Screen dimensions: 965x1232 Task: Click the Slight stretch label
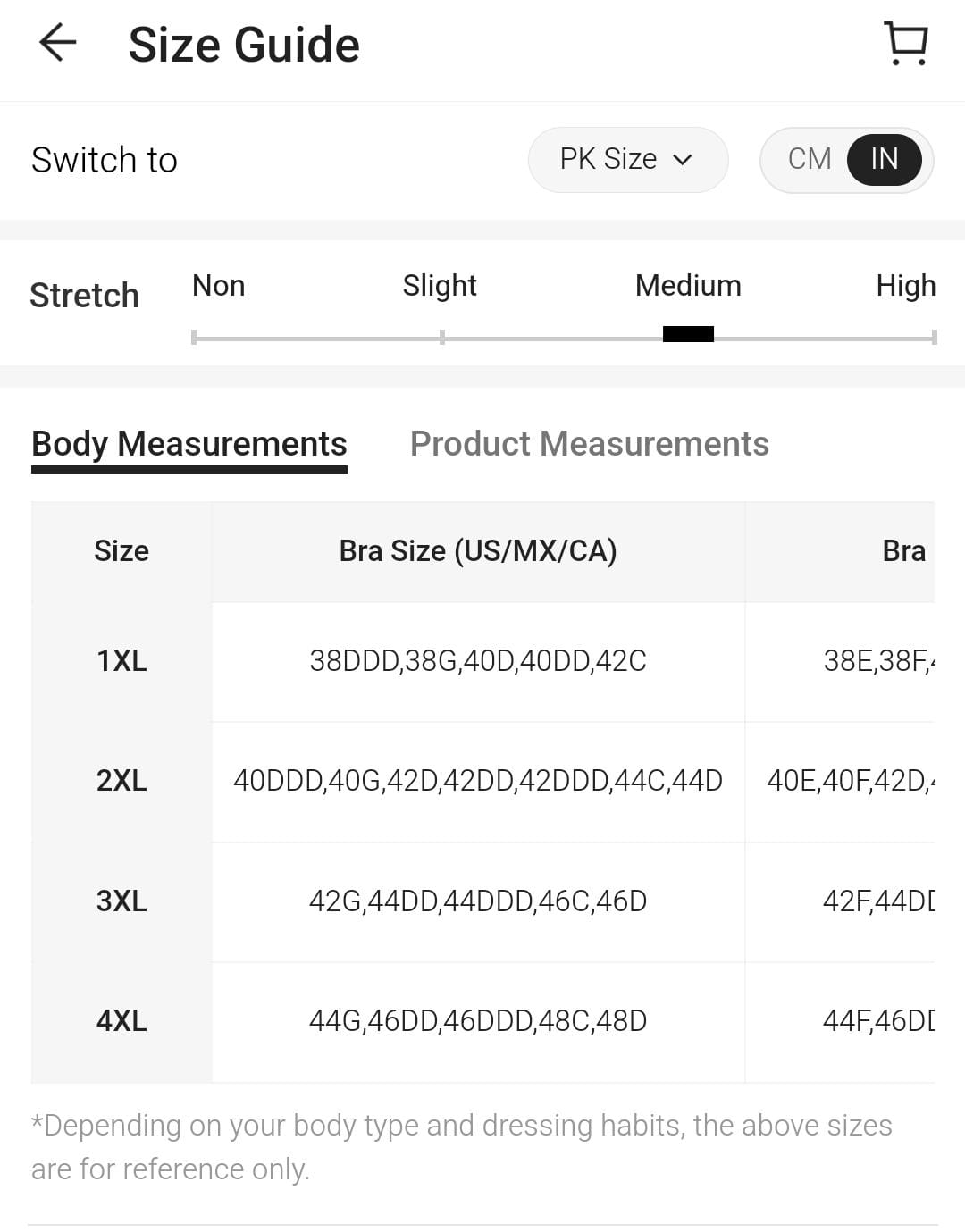coord(440,286)
